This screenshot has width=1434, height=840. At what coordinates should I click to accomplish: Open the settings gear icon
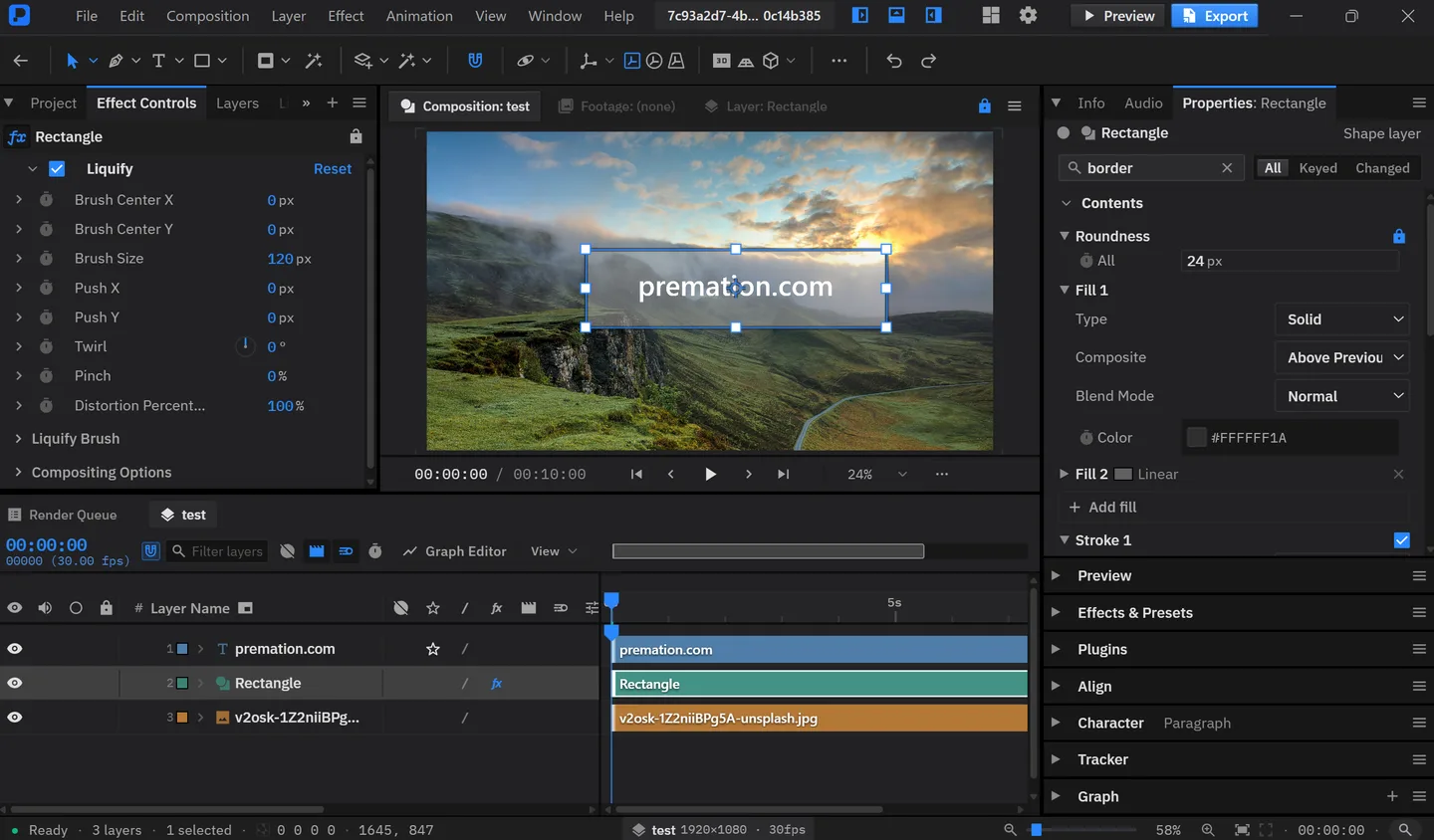click(x=1028, y=16)
